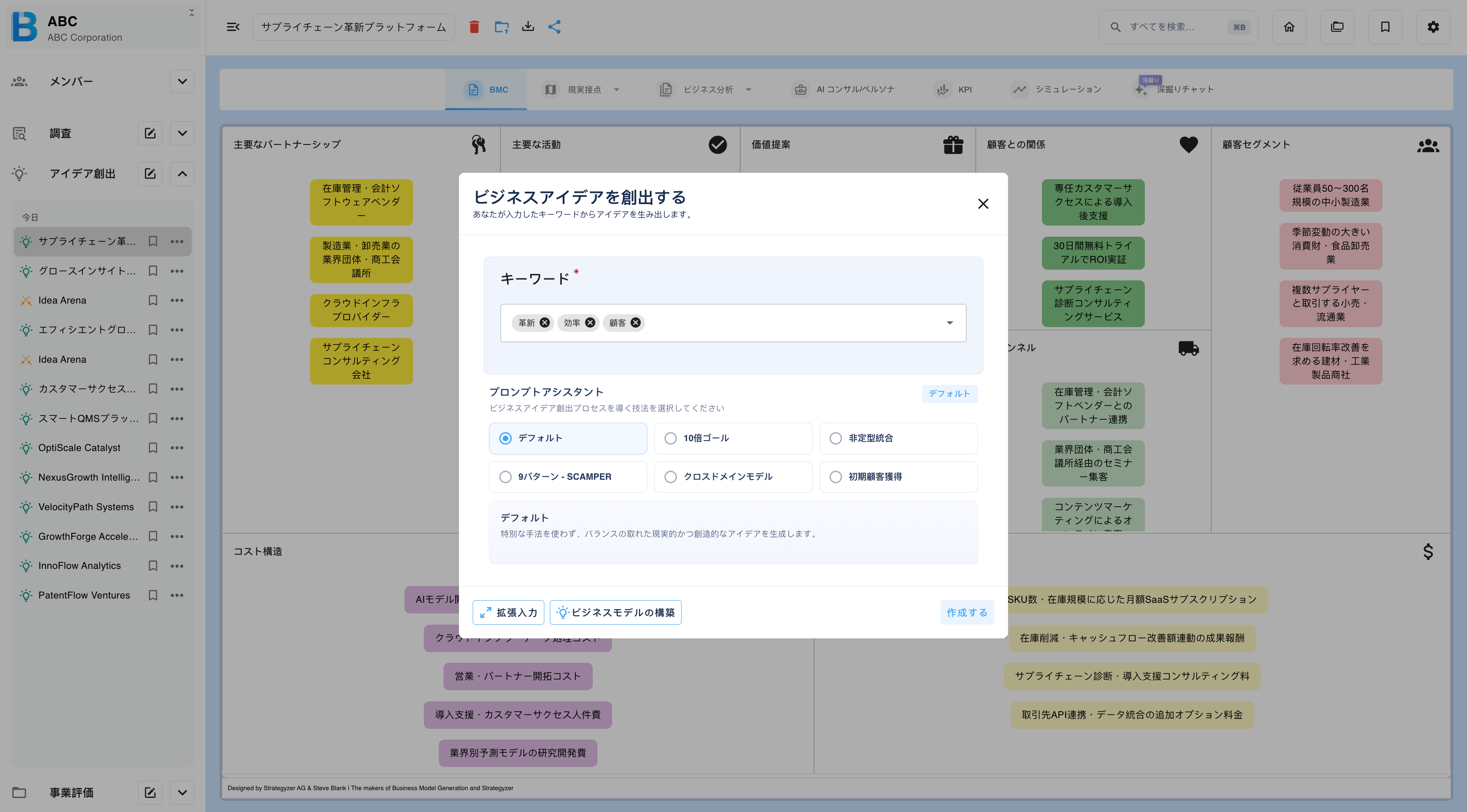
Task: Click the share icon in toolbar
Action: coord(555,27)
